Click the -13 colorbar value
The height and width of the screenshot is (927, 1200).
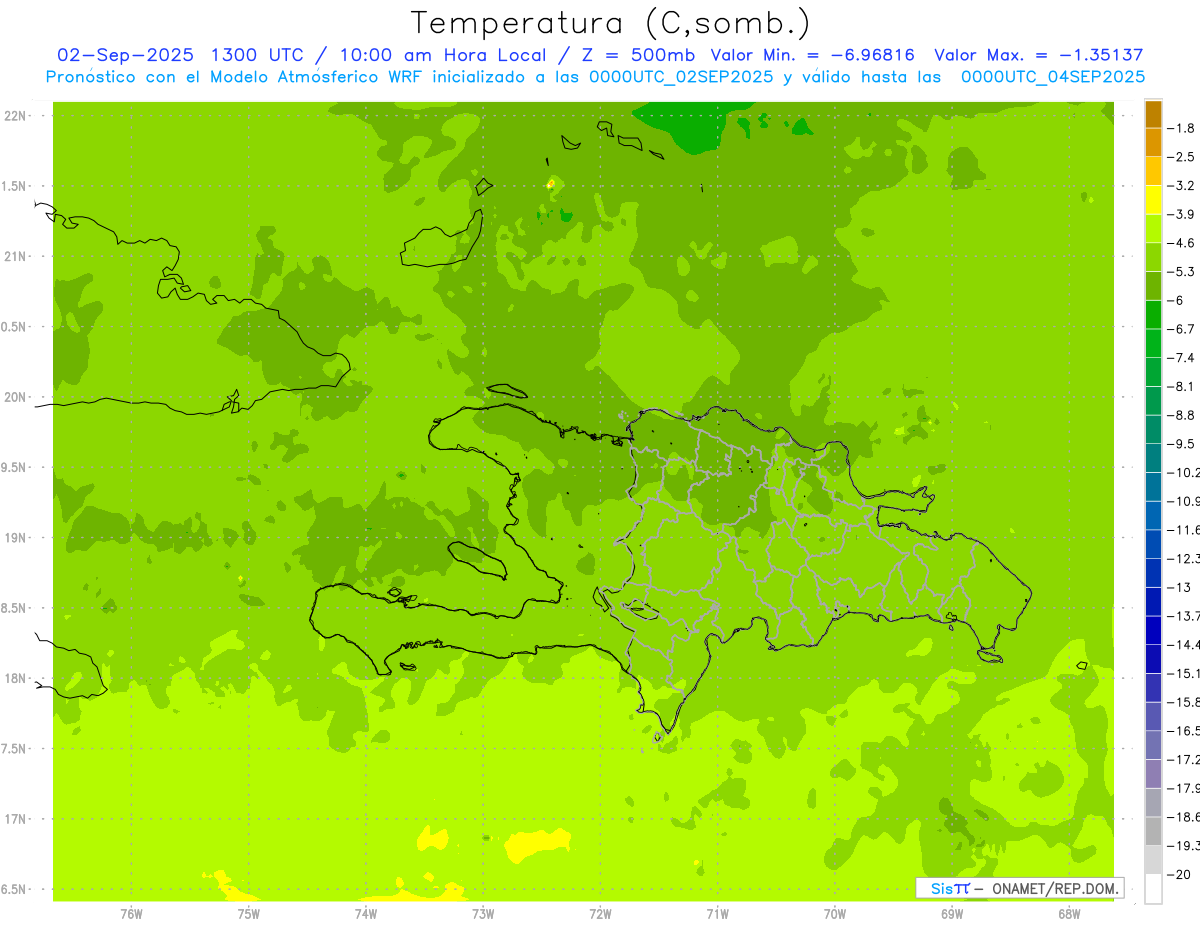(x=1178, y=587)
